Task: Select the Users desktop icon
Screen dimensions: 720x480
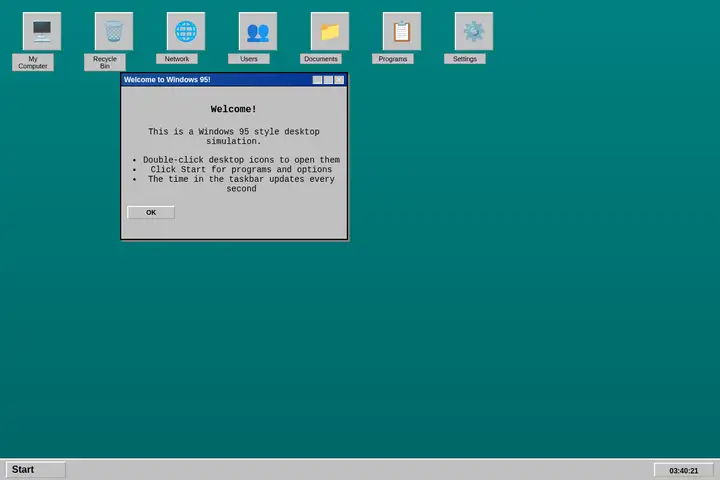Action: click(x=258, y=31)
